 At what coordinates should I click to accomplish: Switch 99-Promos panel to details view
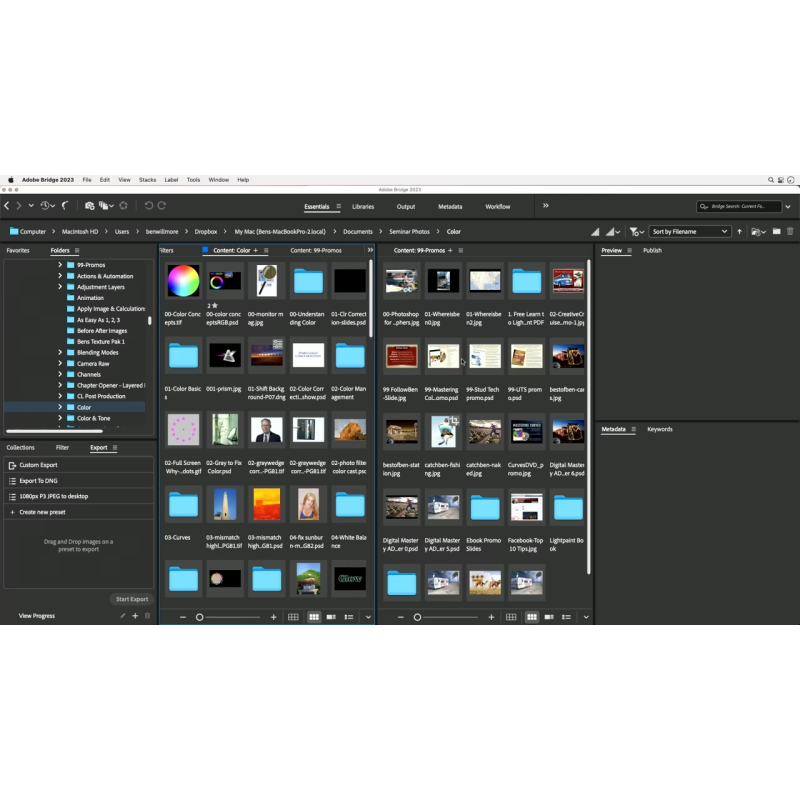548,617
